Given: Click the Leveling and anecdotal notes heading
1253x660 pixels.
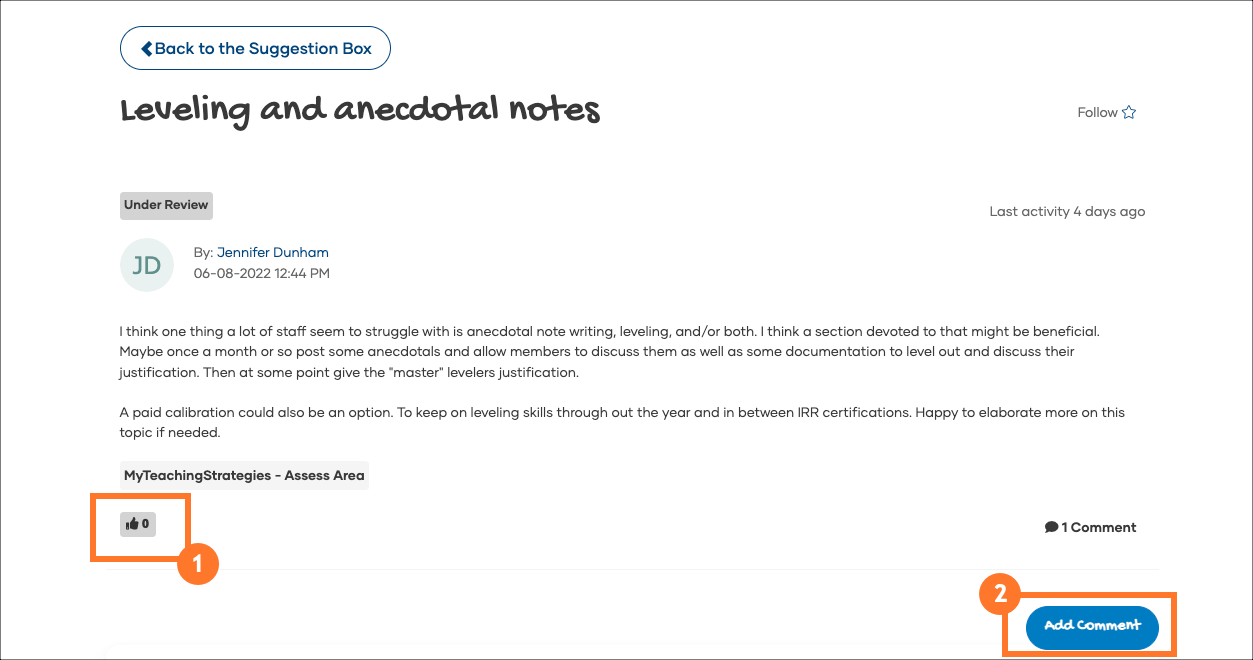Looking at the screenshot, I should pos(360,109).
